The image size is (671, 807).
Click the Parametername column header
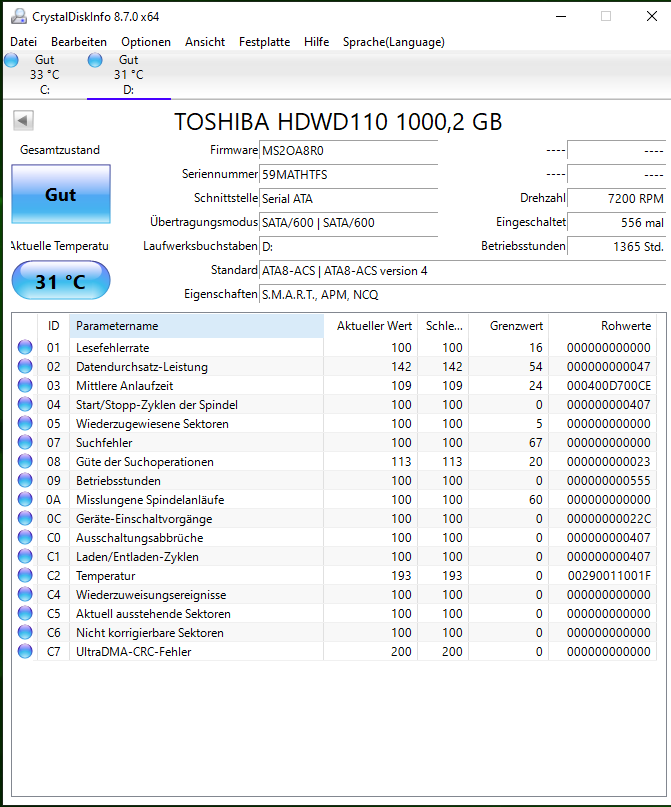pos(196,326)
